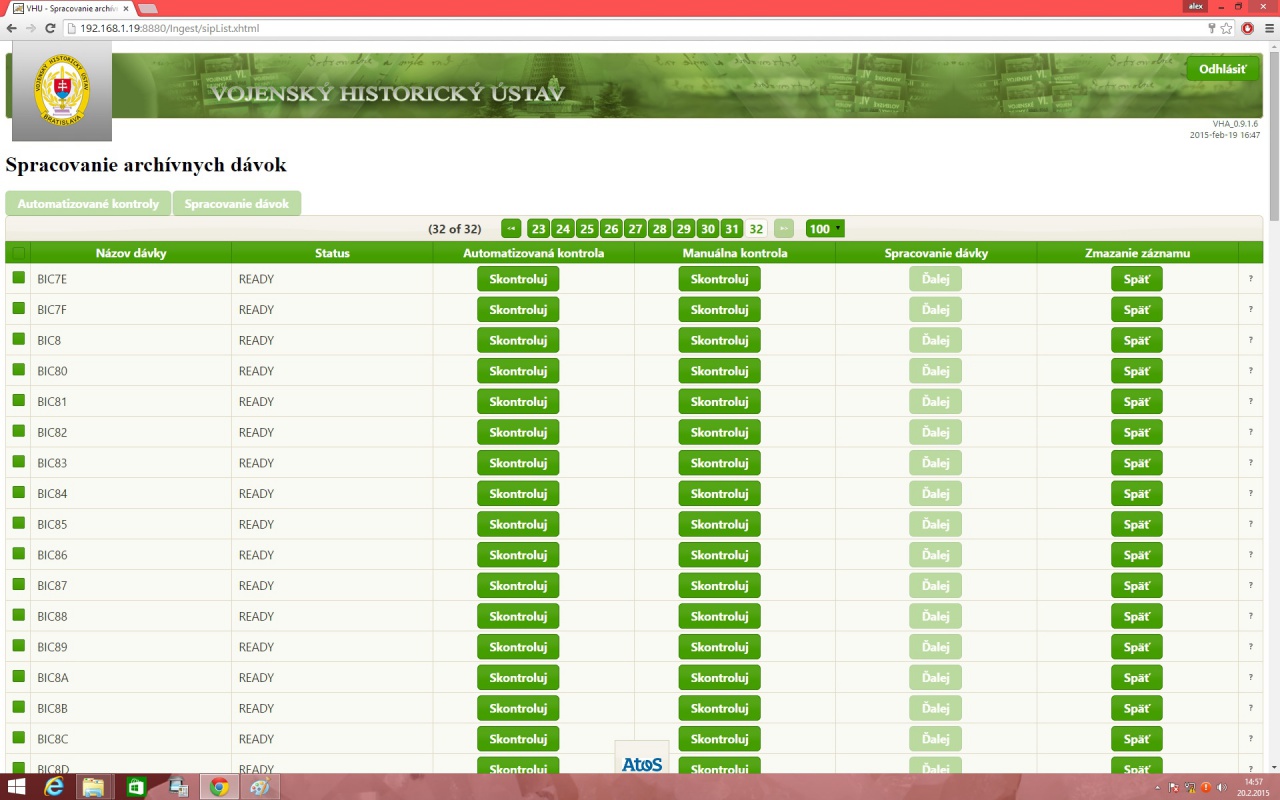Click the bookmark star in address bar

(1226, 28)
